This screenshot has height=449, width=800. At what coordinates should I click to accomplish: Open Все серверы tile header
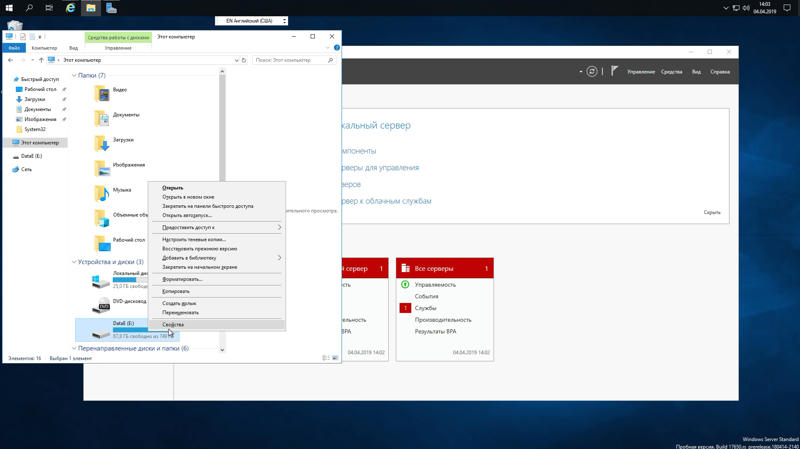[445, 268]
